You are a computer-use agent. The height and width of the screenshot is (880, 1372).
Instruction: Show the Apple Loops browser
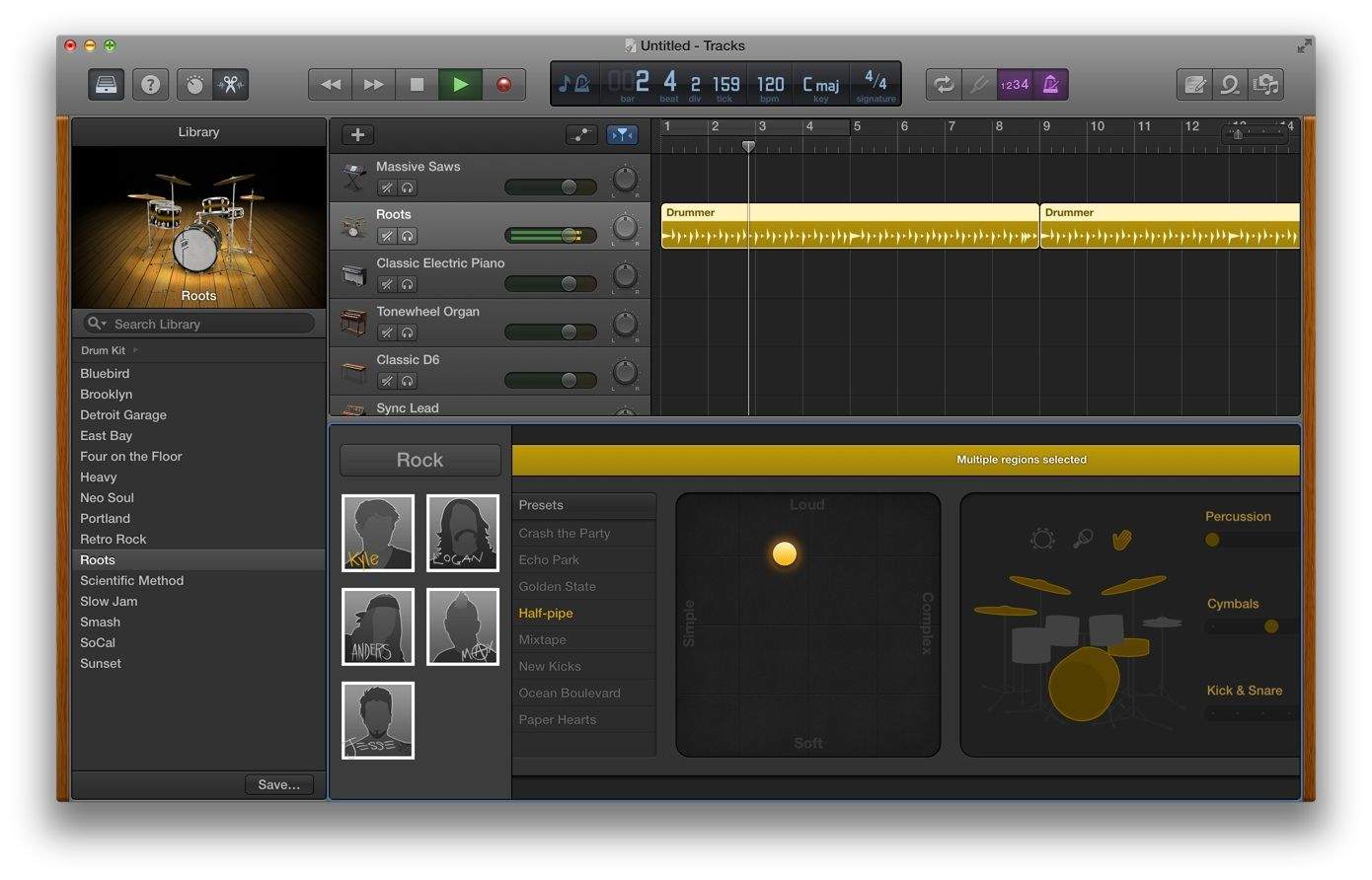[1230, 85]
